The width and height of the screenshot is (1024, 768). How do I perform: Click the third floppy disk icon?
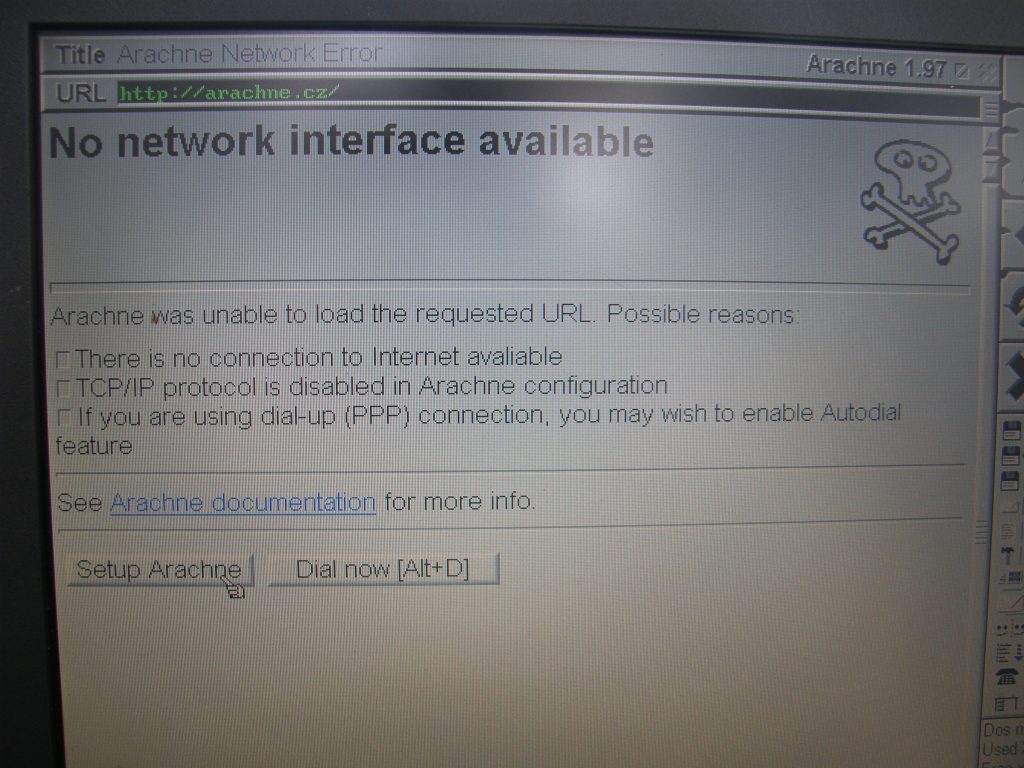coord(1012,482)
